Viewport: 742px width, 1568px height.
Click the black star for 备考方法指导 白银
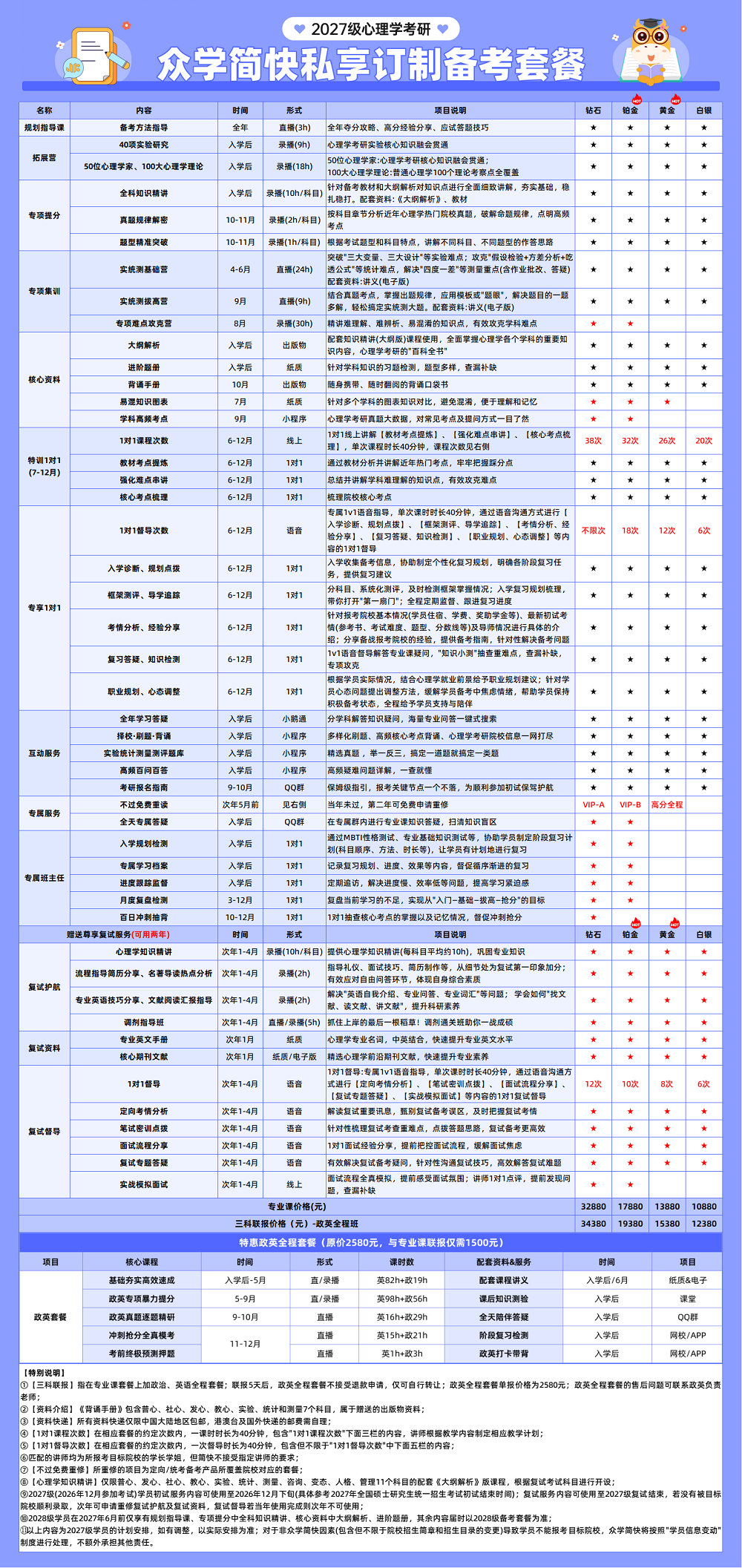coord(703,128)
